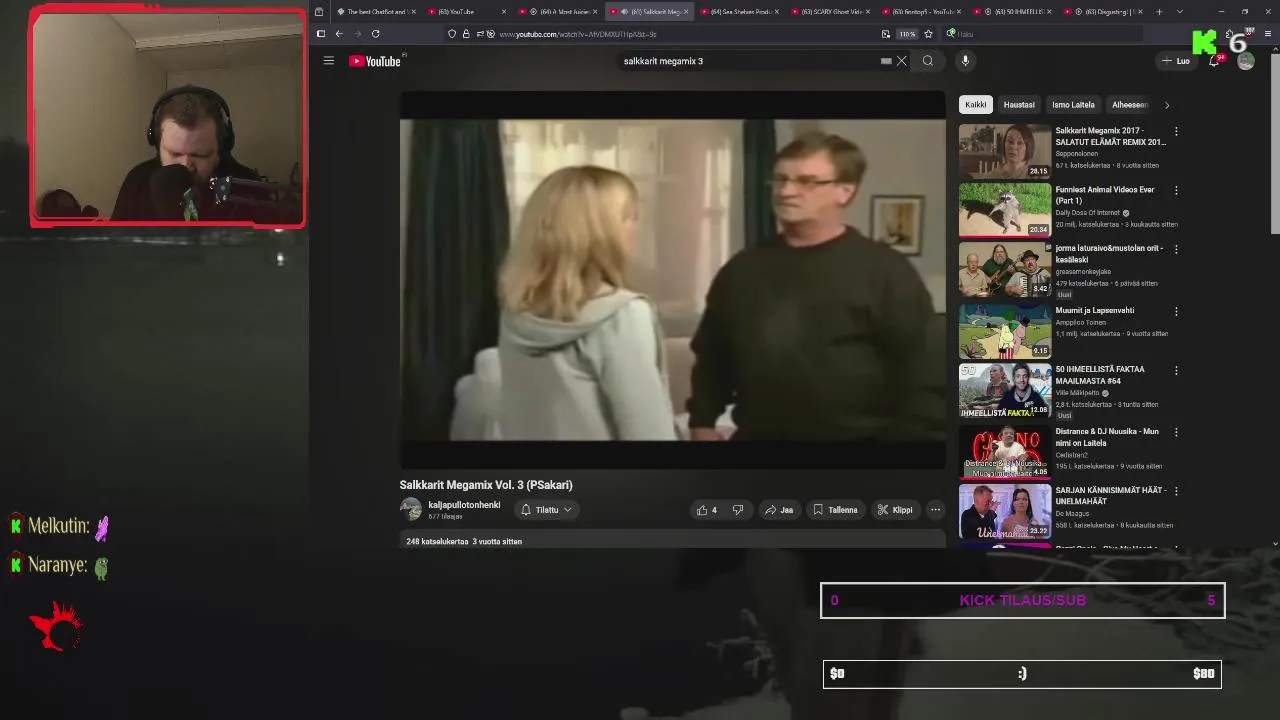This screenshot has width=1280, height=720.
Task: Open Salkkarit Megamix 2017 video thumbnail
Action: [x=1005, y=151]
